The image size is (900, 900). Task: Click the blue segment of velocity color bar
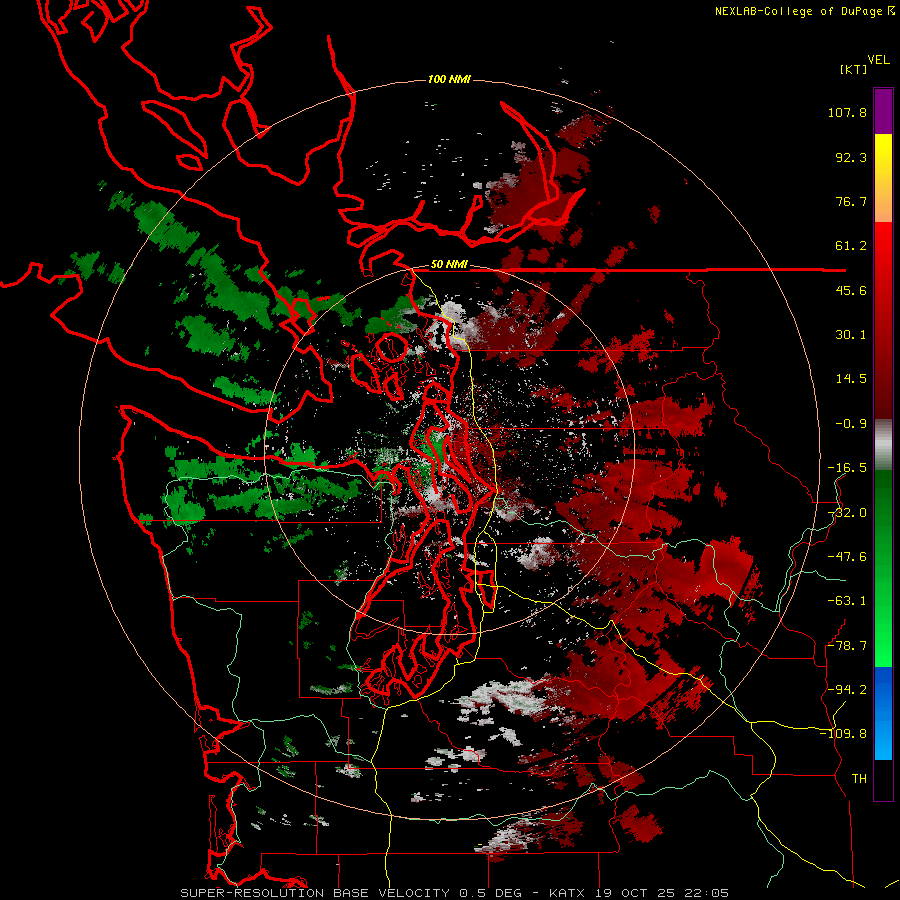coord(883,713)
